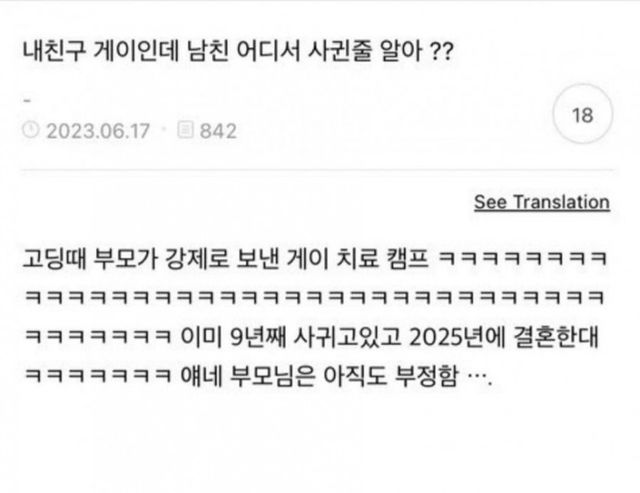Click the text 얘네 부모님은 아직도 부정함
Screen dimensions: 640x493
[x=318, y=376]
